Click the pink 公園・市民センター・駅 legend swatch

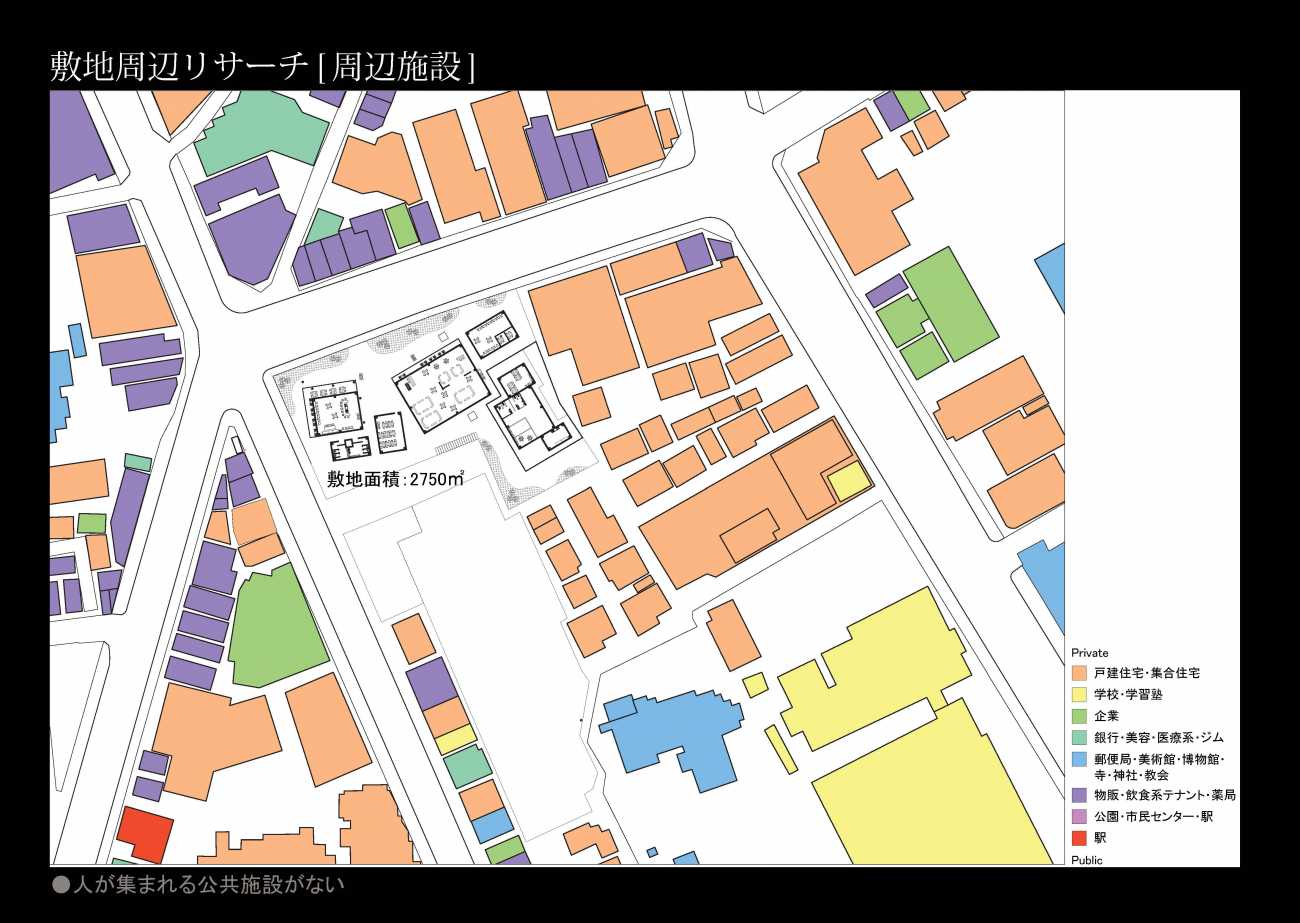(x=1079, y=817)
